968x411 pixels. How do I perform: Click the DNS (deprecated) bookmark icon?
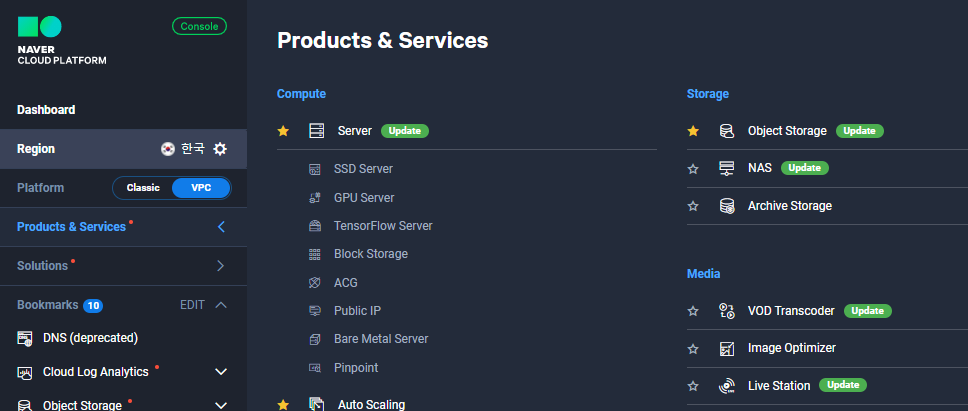tap(25, 338)
